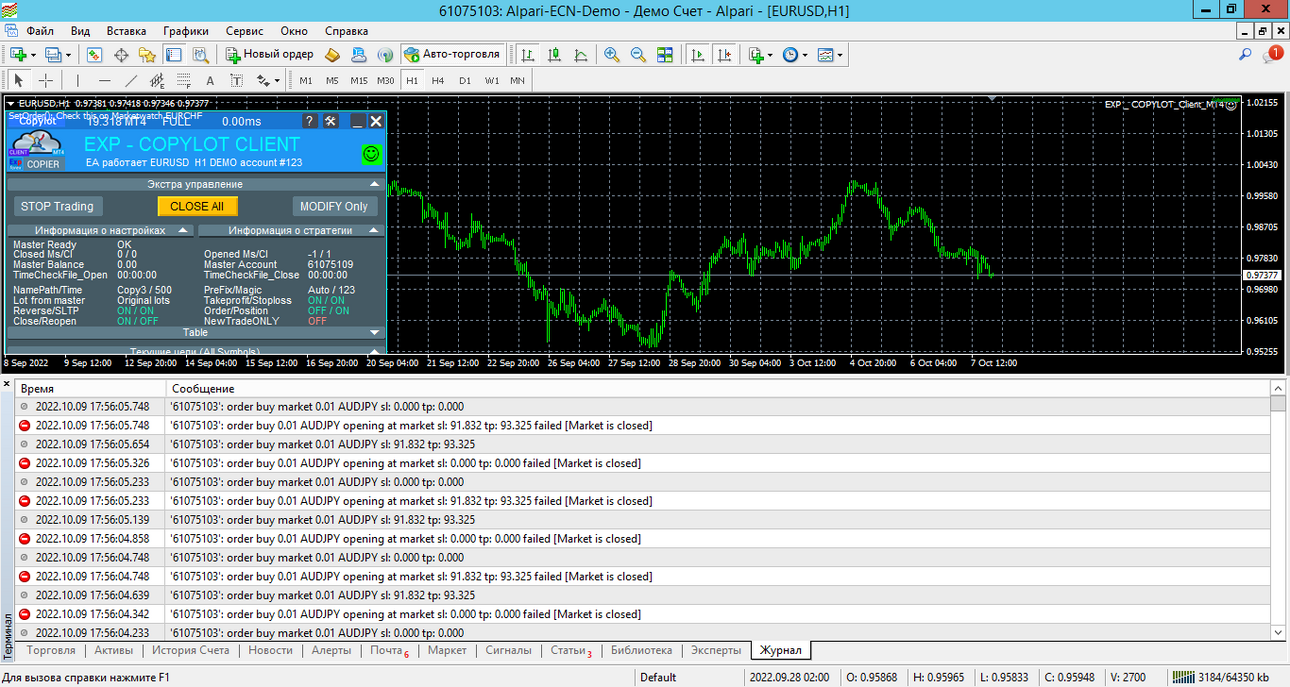Select the trendline tool
The width and height of the screenshot is (1290, 687).
point(131,80)
